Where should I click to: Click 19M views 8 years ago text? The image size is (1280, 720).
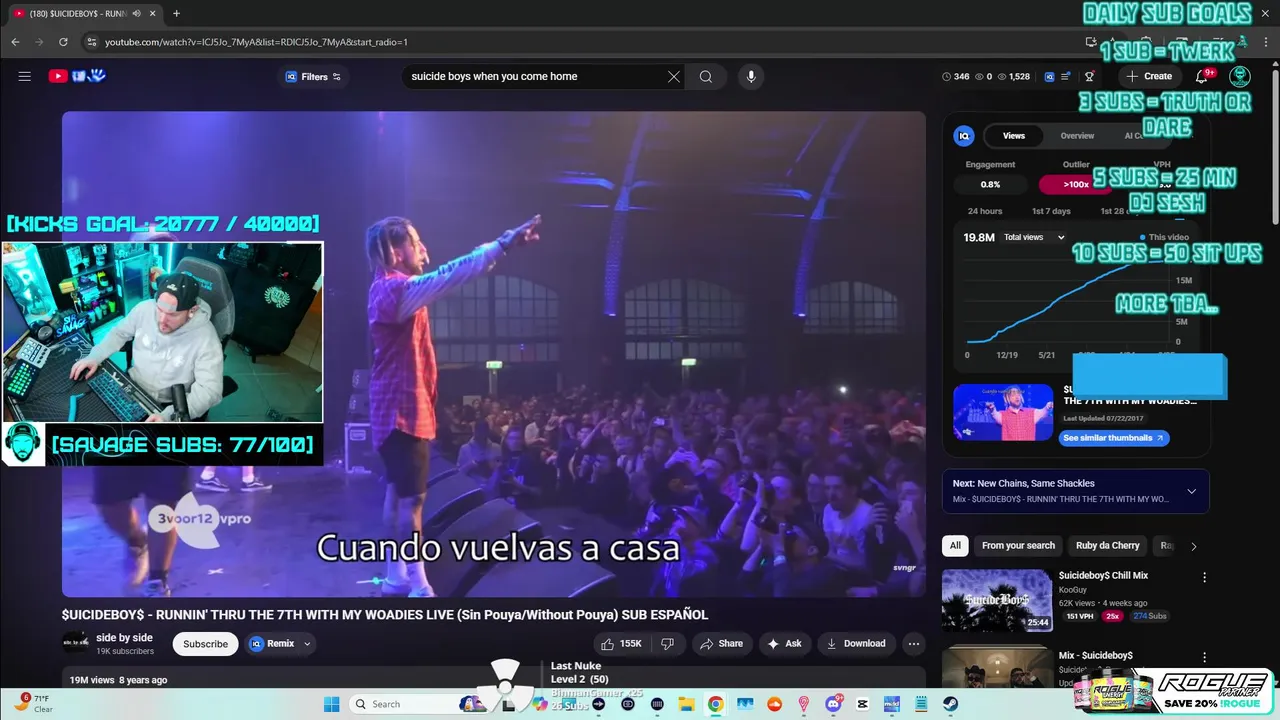118,680
